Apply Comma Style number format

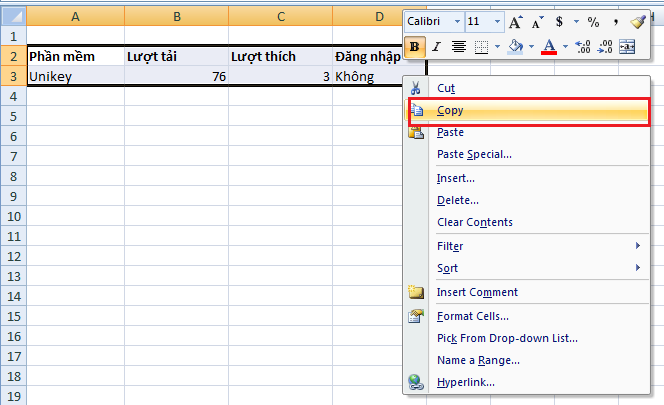[x=617, y=21]
